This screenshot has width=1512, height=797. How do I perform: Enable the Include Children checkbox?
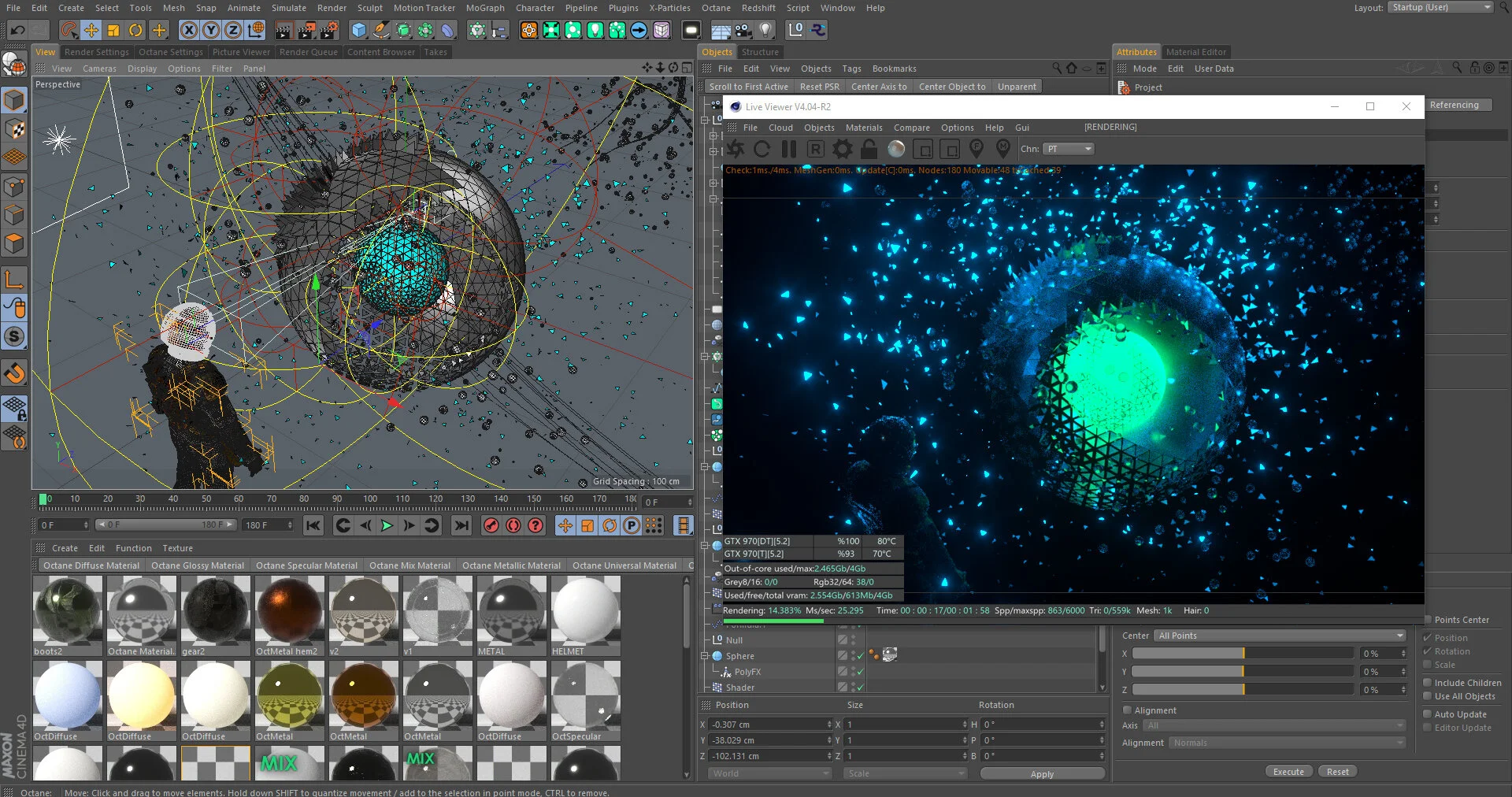[x=1428, y=683]
